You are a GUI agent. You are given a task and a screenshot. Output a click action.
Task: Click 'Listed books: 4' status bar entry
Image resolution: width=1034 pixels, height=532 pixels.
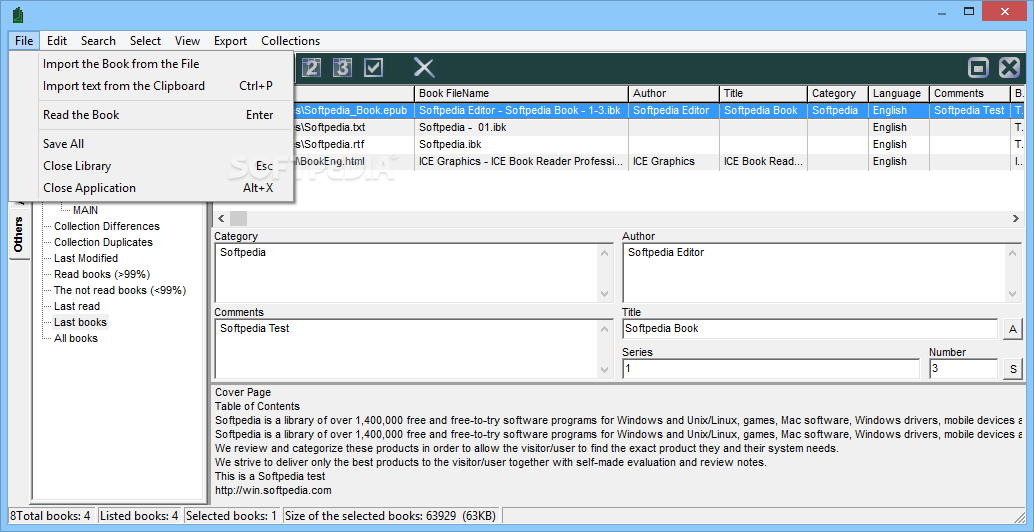[x=139, y=516]
